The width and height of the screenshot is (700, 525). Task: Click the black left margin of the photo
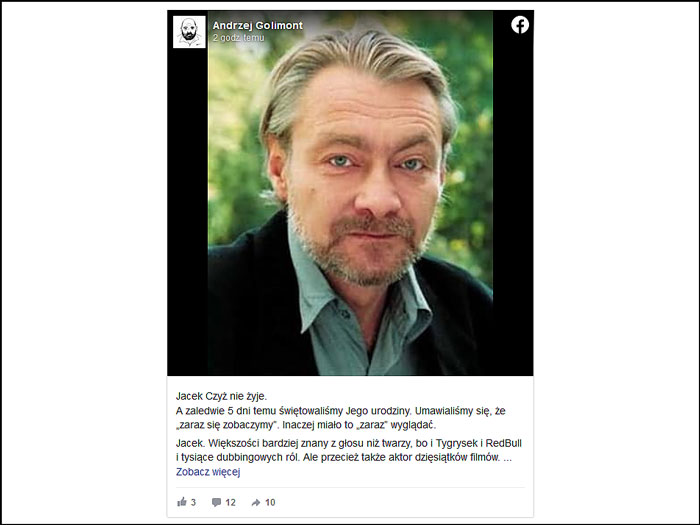pyautogui.click(x=188, y=212)
